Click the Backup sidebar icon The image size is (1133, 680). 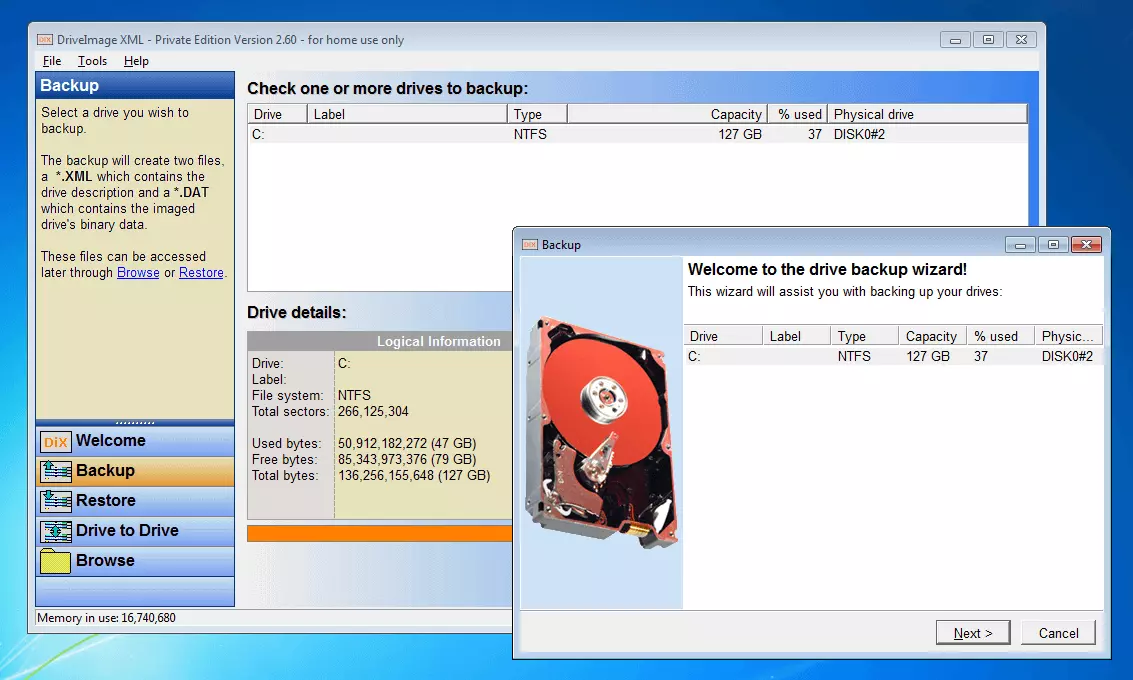click(56, 471)
